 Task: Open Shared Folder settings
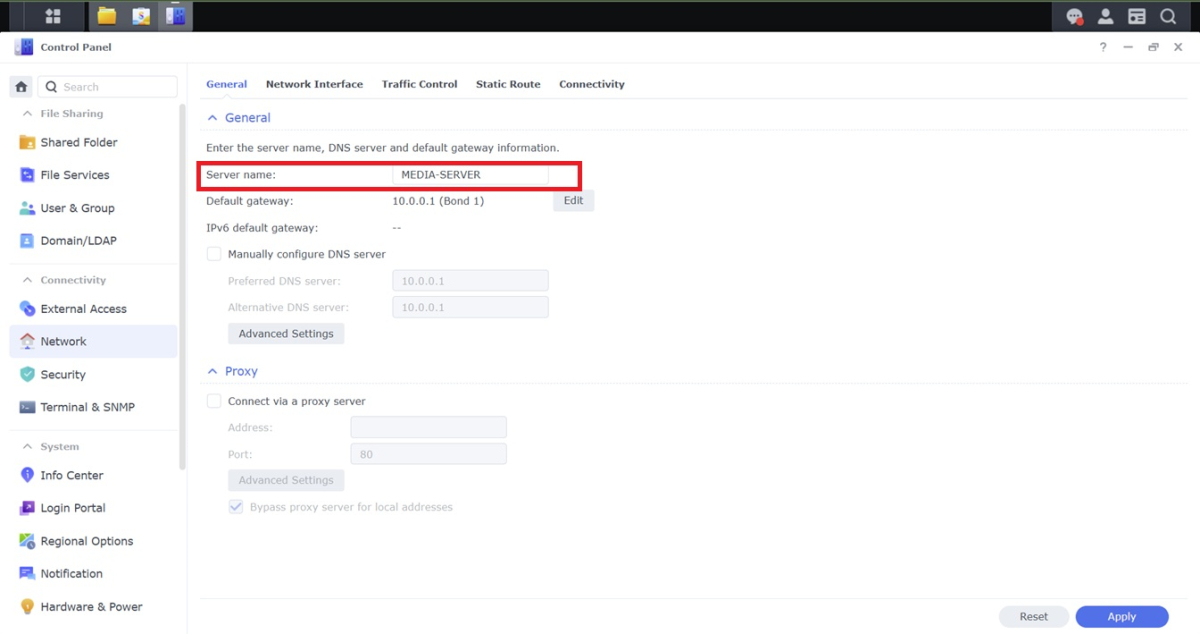click(x=93, y=142)
